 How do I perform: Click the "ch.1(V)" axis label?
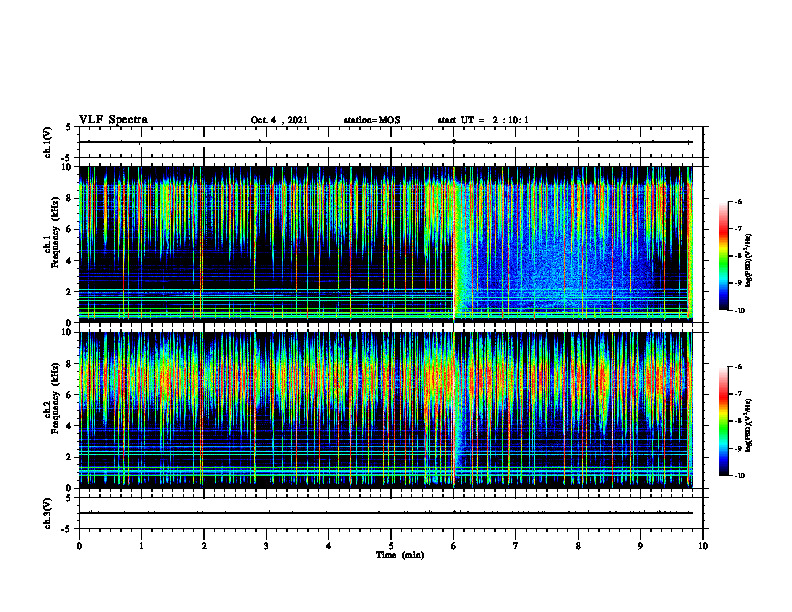tap(48, 142)
